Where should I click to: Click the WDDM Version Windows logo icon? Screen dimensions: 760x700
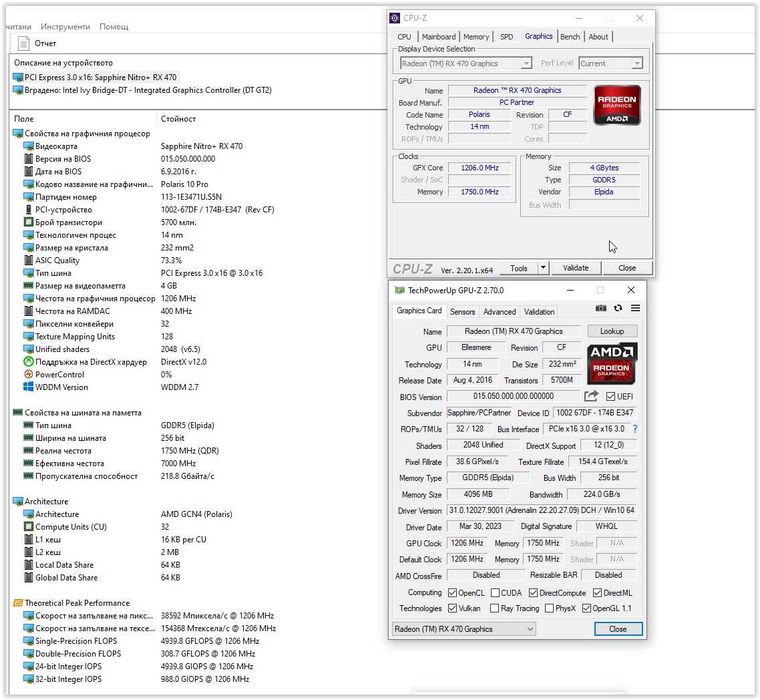29,387
